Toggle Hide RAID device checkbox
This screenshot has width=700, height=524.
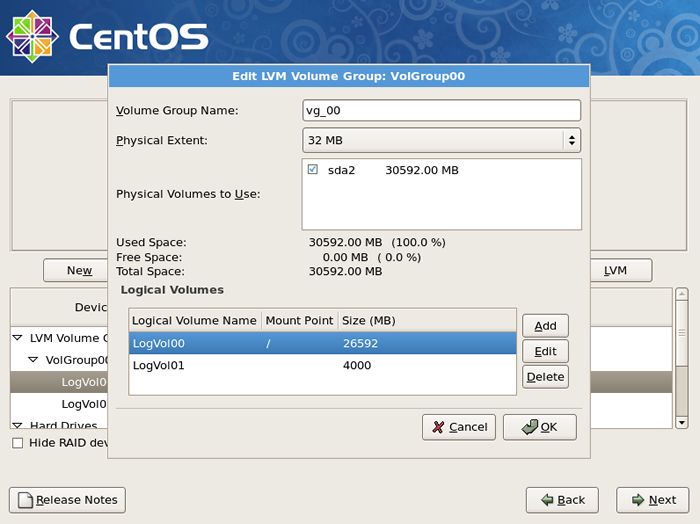tap(18, 443)
